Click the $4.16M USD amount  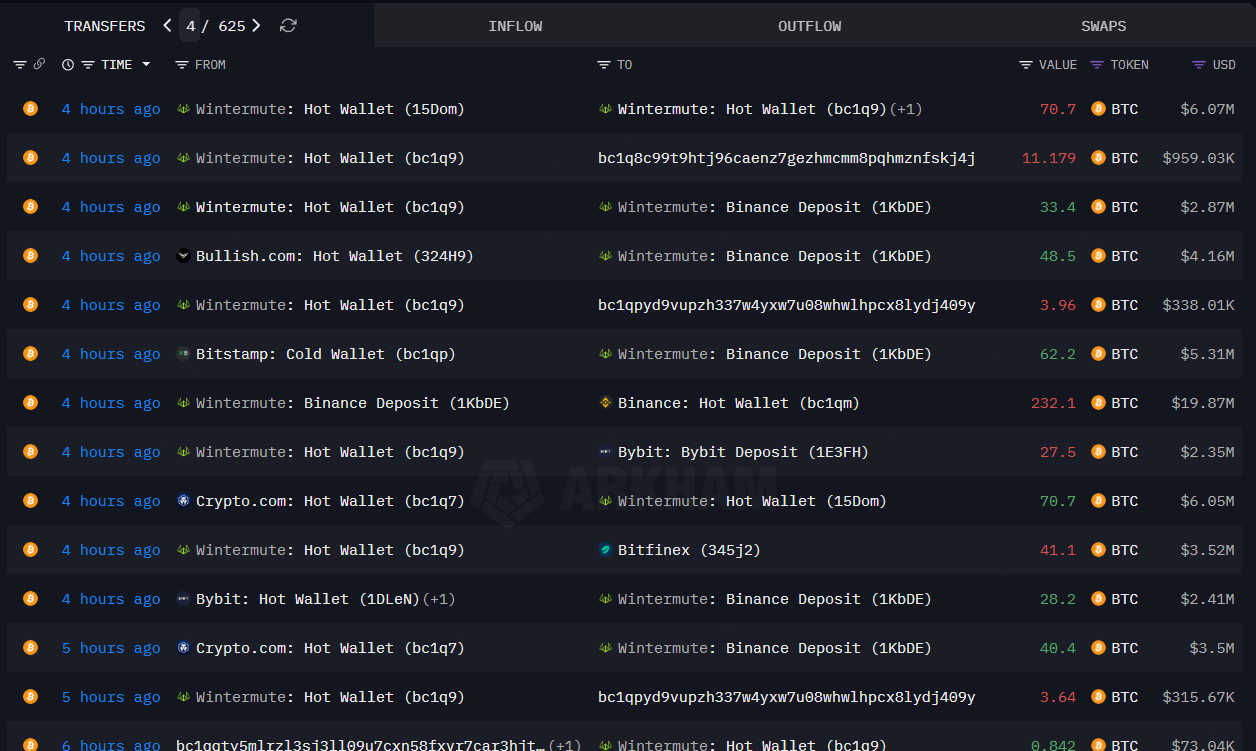1207,256
